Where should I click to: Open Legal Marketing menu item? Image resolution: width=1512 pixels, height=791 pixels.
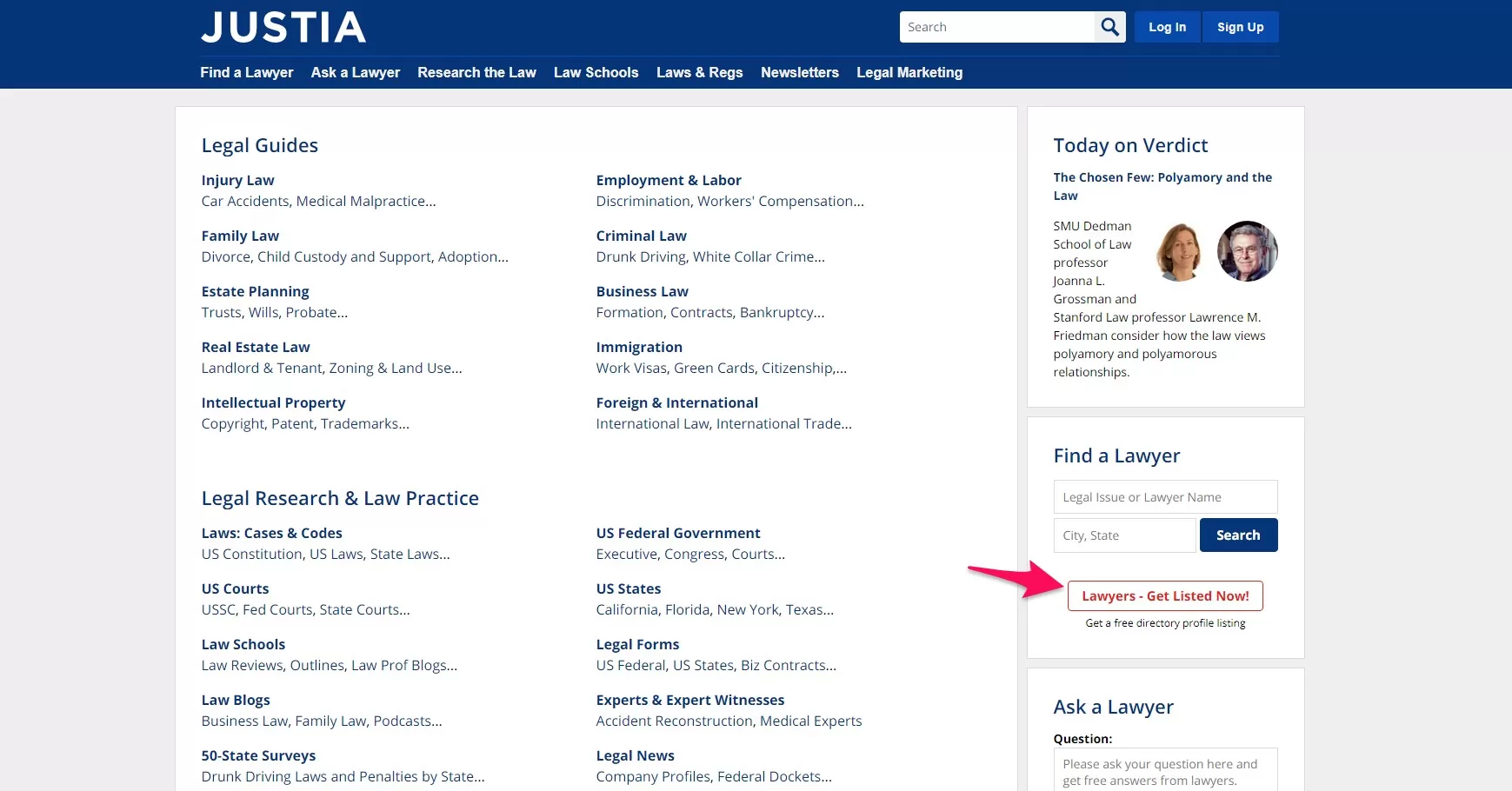click(909, 72)
